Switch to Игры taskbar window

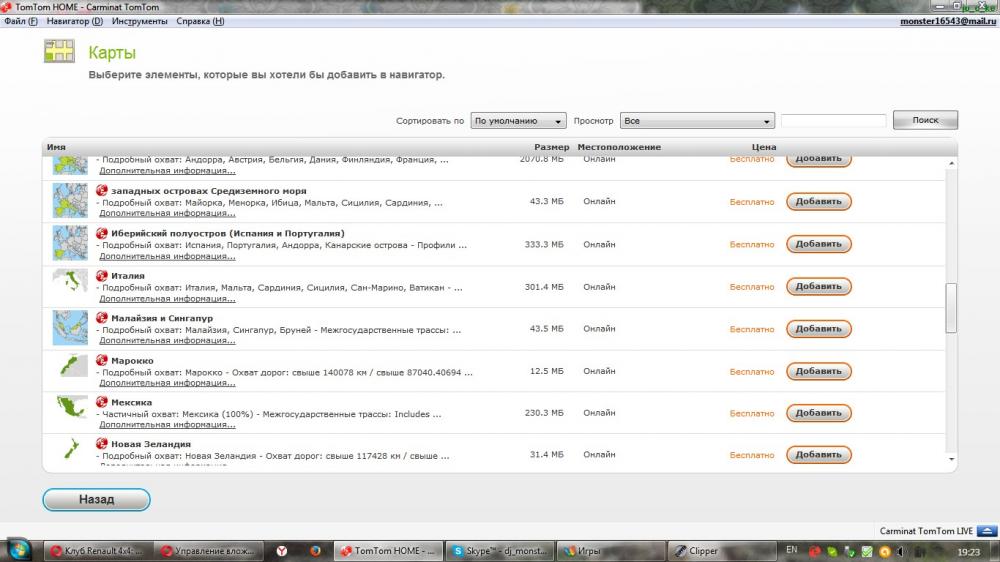pos(610,551)
